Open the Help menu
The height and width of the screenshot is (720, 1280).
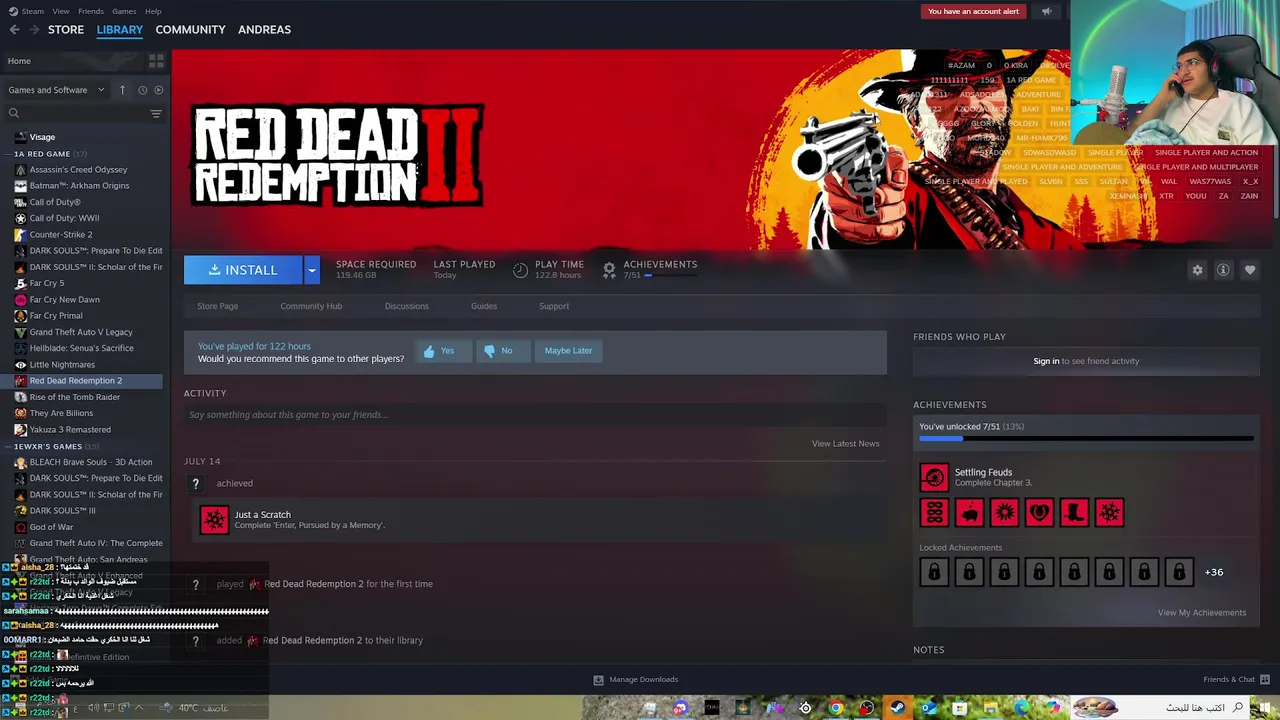click(x=153, y=12)
